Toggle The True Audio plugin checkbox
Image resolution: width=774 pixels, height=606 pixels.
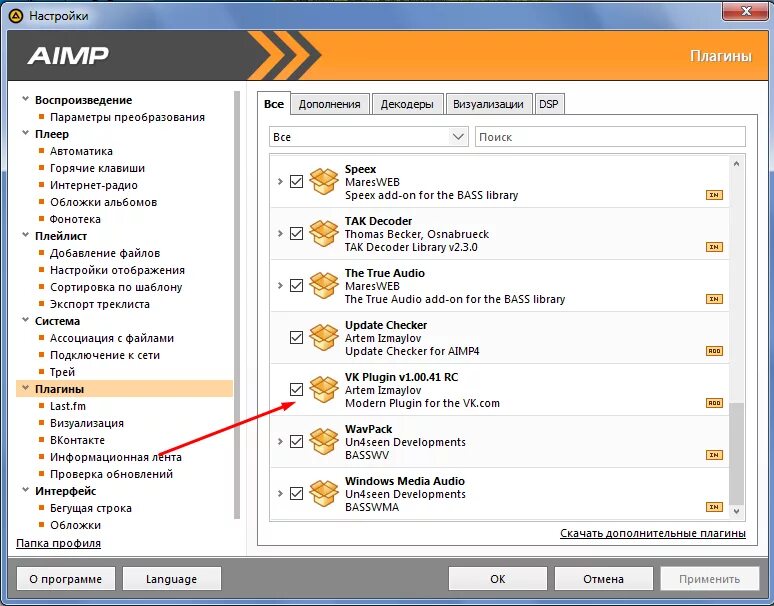296,285
